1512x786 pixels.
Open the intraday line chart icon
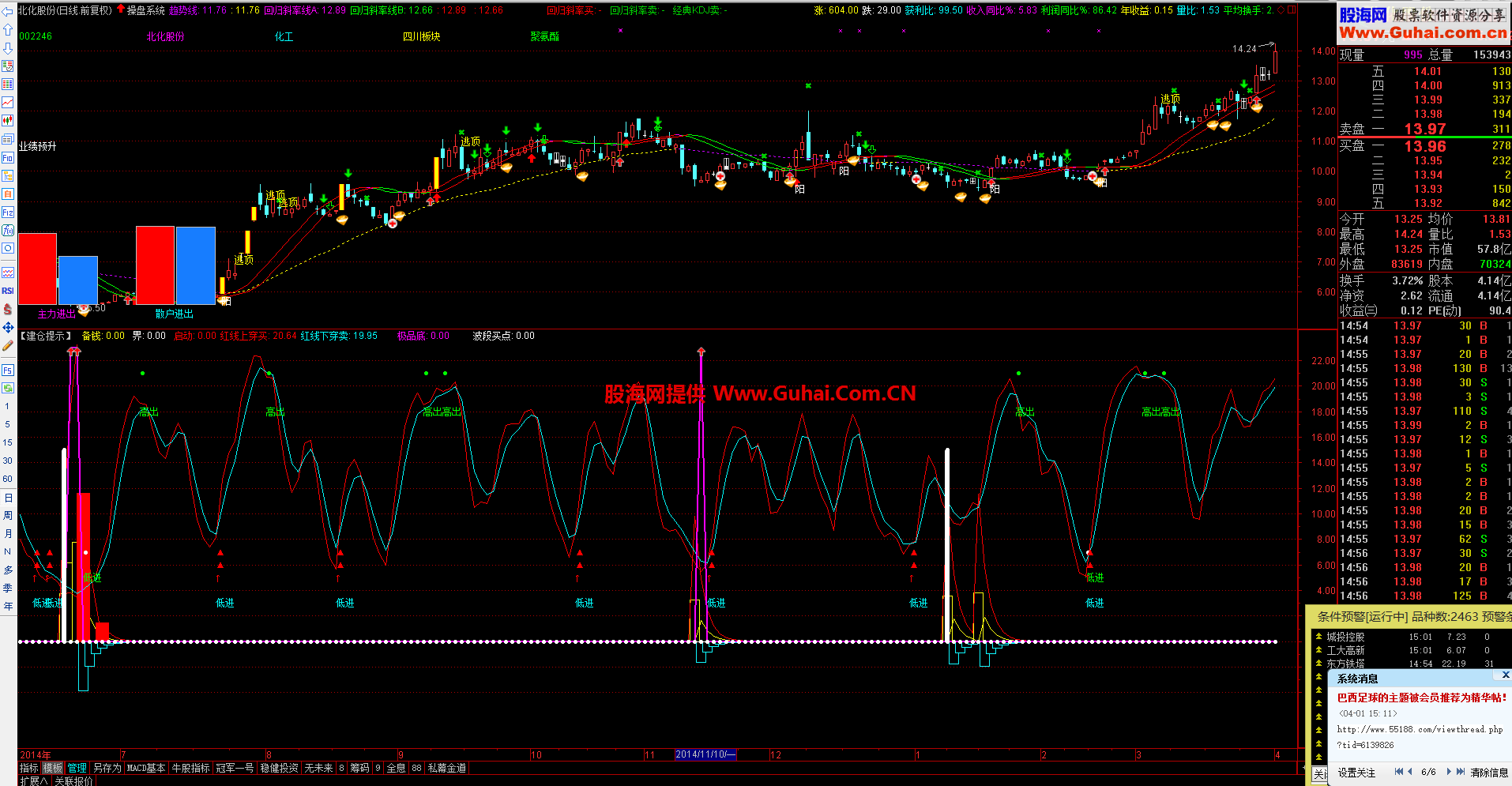click(x=8, y=102)
